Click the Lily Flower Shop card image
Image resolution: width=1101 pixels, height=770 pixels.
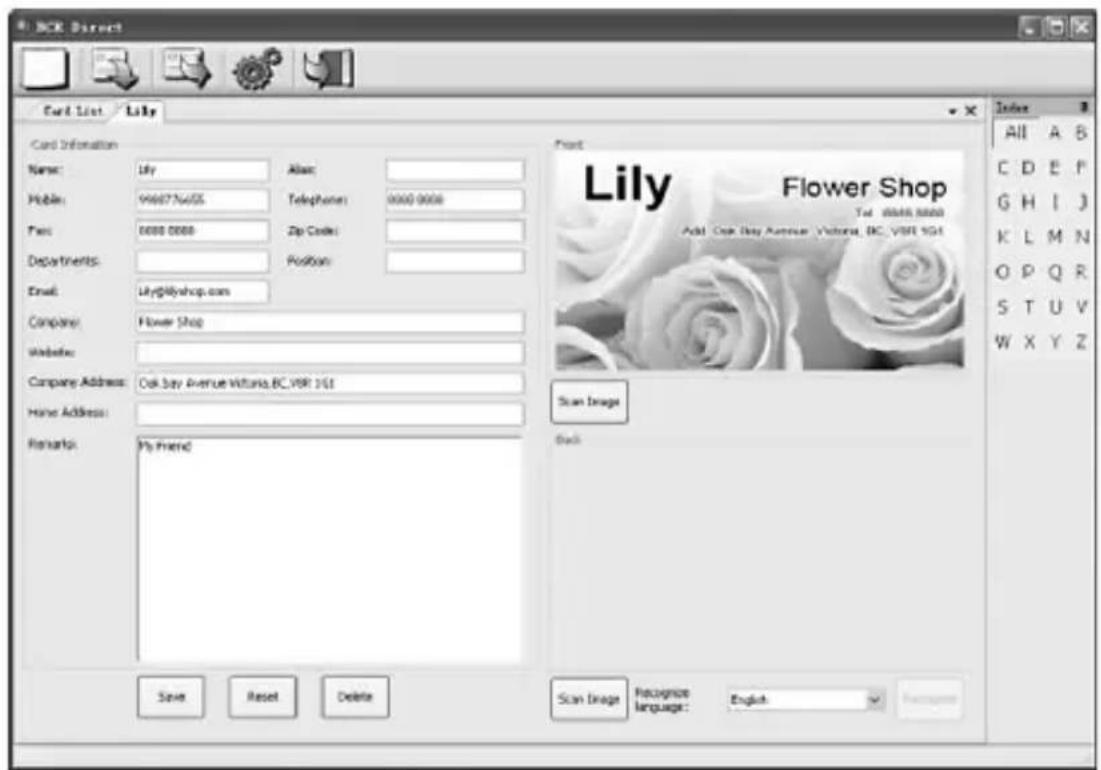click(x=759, y=260)
